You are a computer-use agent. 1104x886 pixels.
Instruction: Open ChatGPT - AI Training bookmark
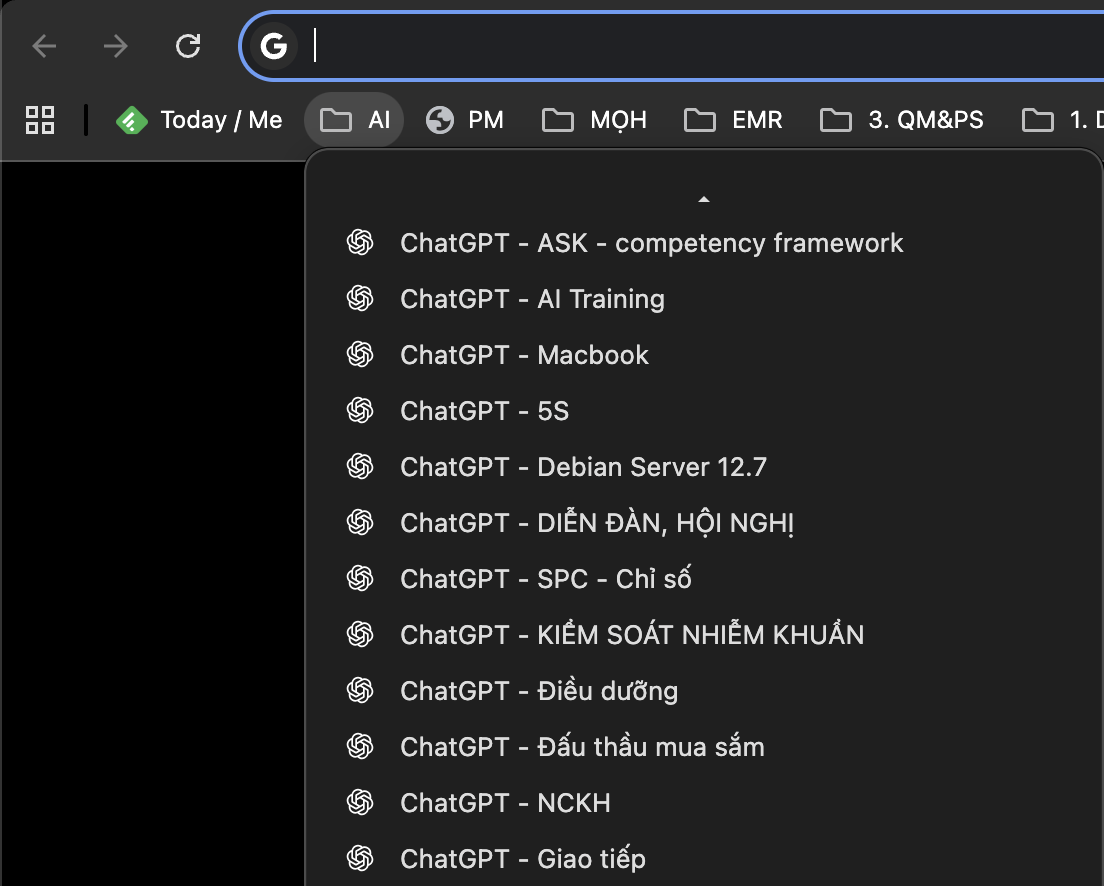click(x=532, y=299)
